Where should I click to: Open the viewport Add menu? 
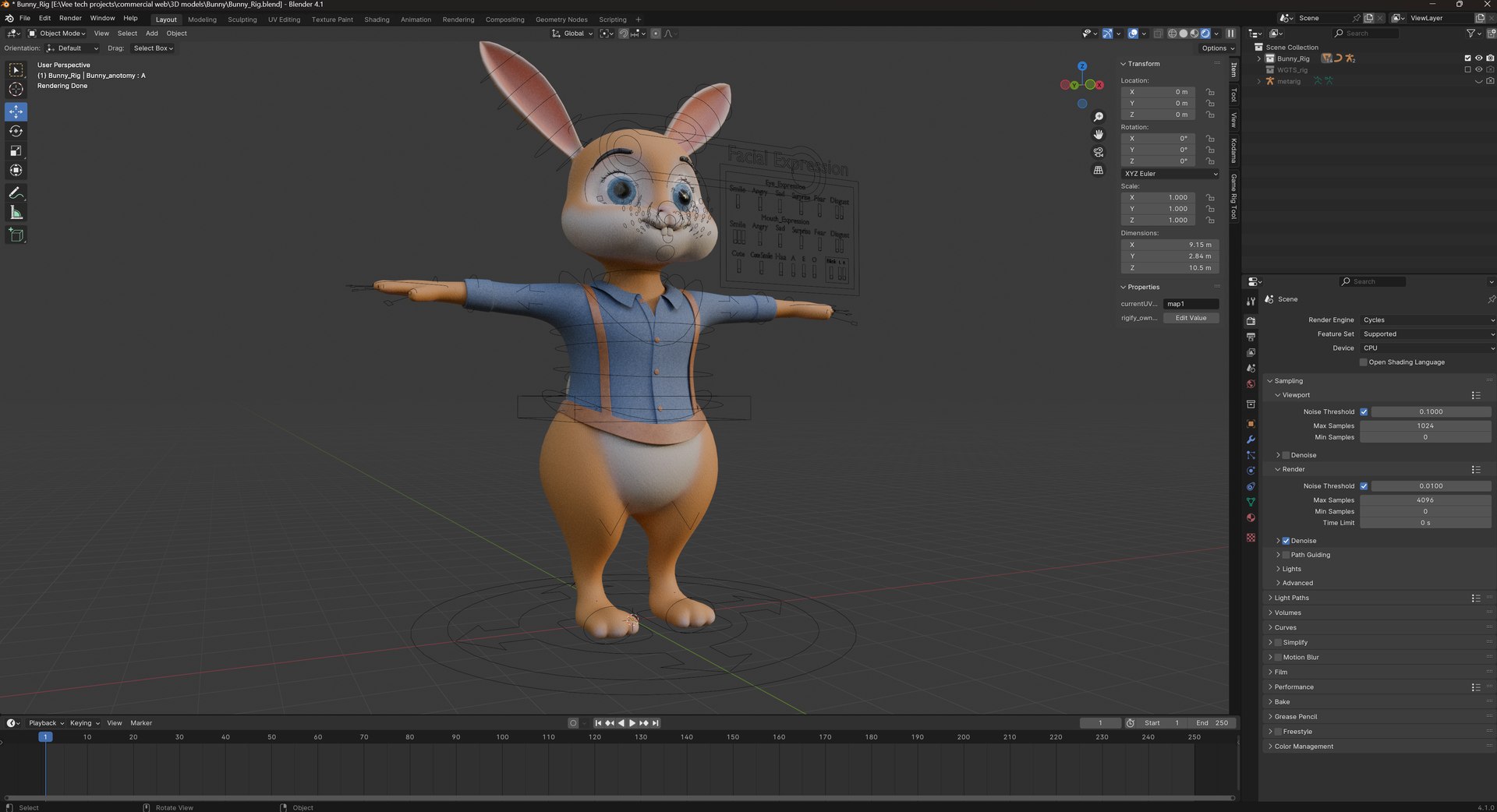[x=151, y=34]
